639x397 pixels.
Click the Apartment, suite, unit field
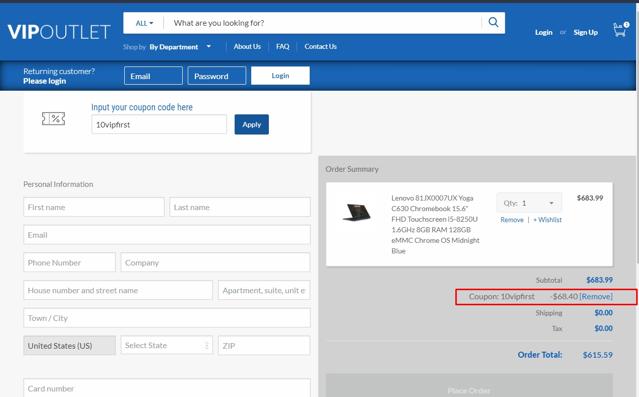point(264,290)
